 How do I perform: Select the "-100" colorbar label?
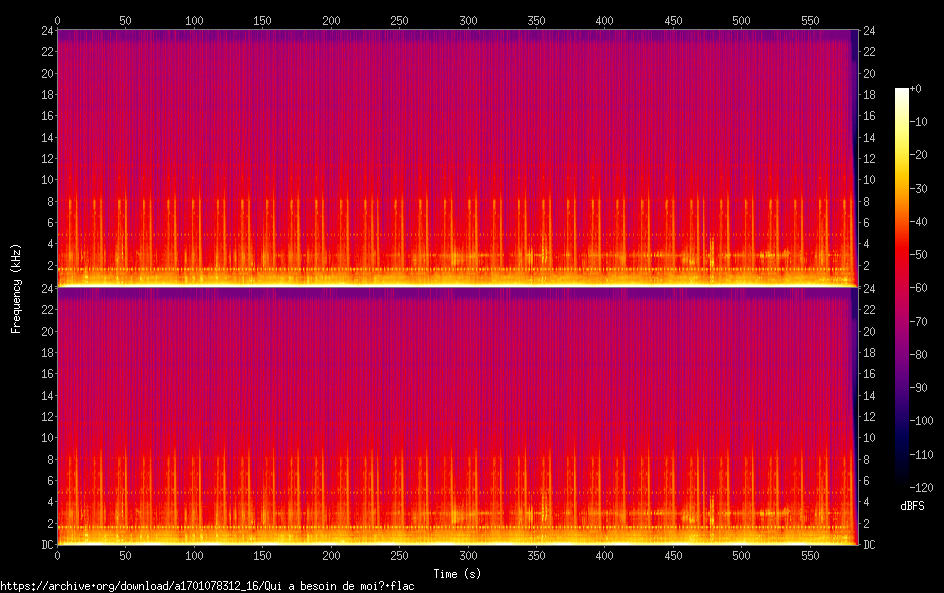tap(922, 421)
